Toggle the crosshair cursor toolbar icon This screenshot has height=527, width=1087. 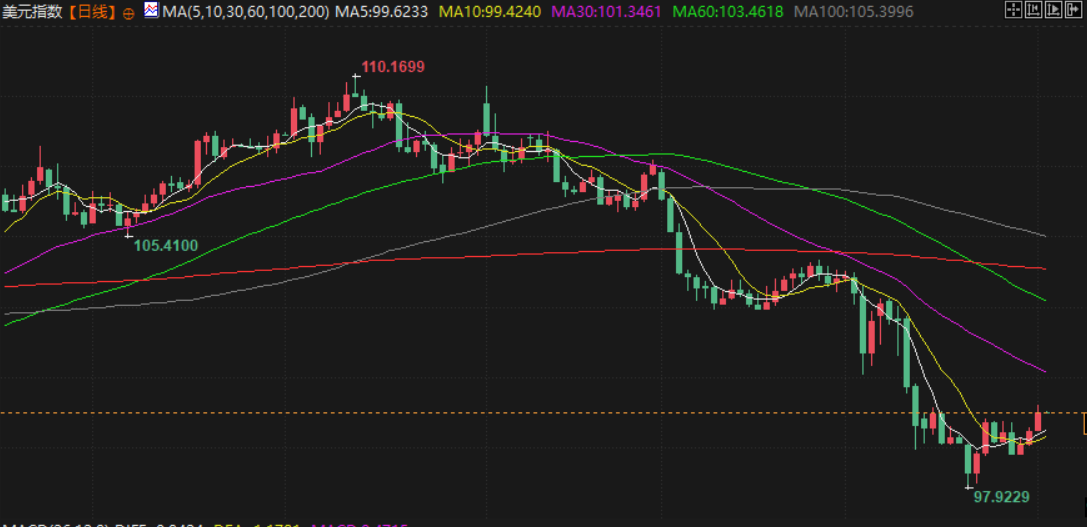pos(1013,10)
